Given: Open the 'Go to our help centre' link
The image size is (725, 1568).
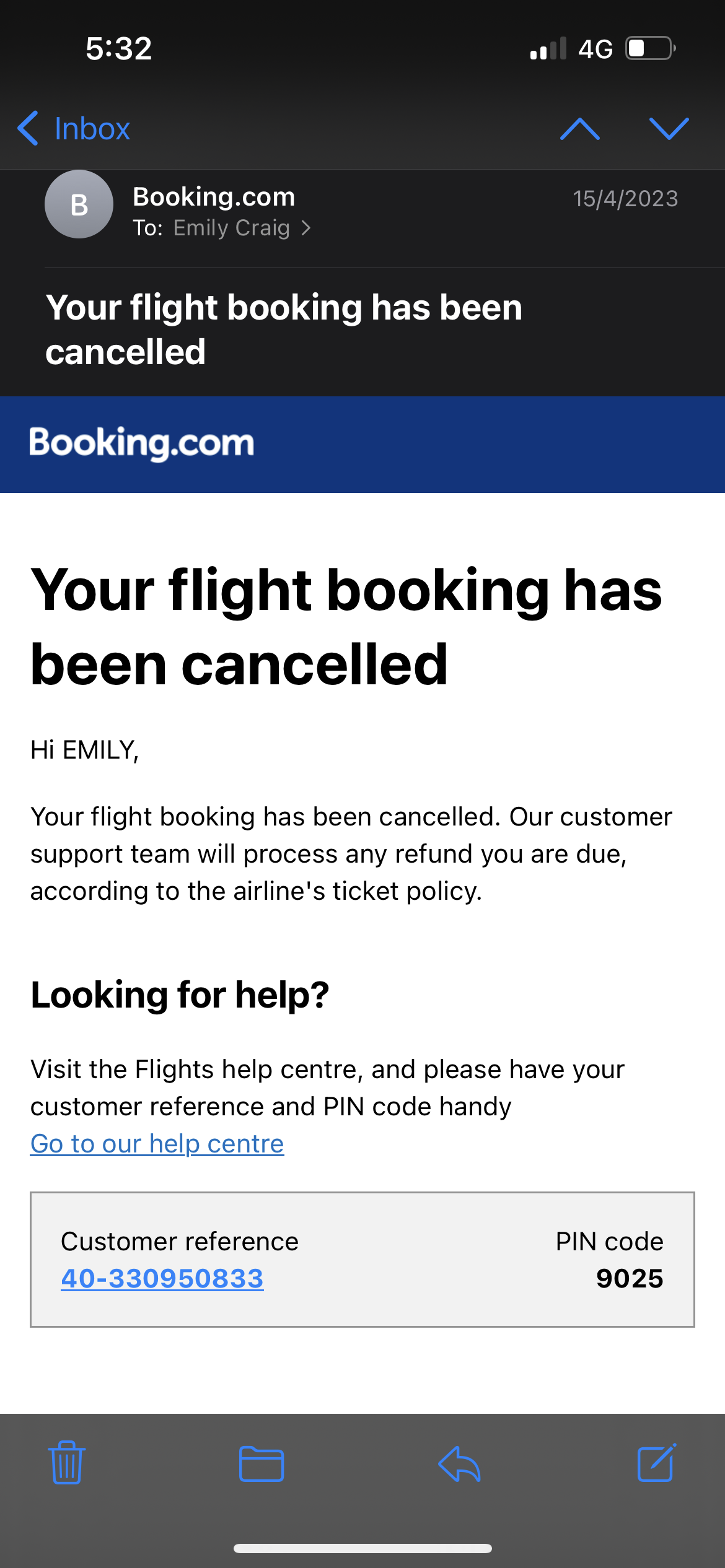Looking at the screenshot, I should click(x=157, y=1143).
